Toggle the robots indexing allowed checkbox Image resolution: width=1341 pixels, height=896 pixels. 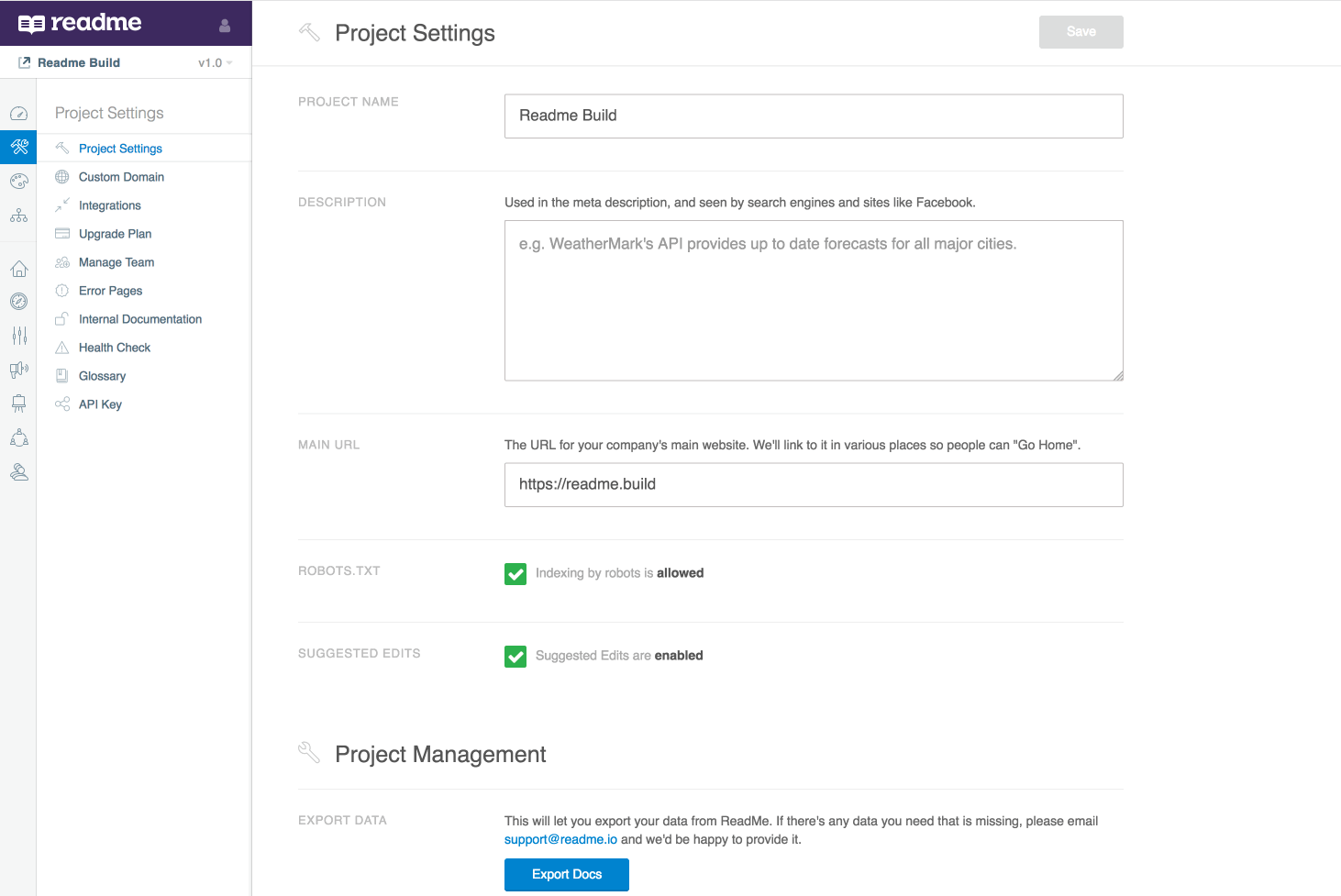[x=515, y=574]
